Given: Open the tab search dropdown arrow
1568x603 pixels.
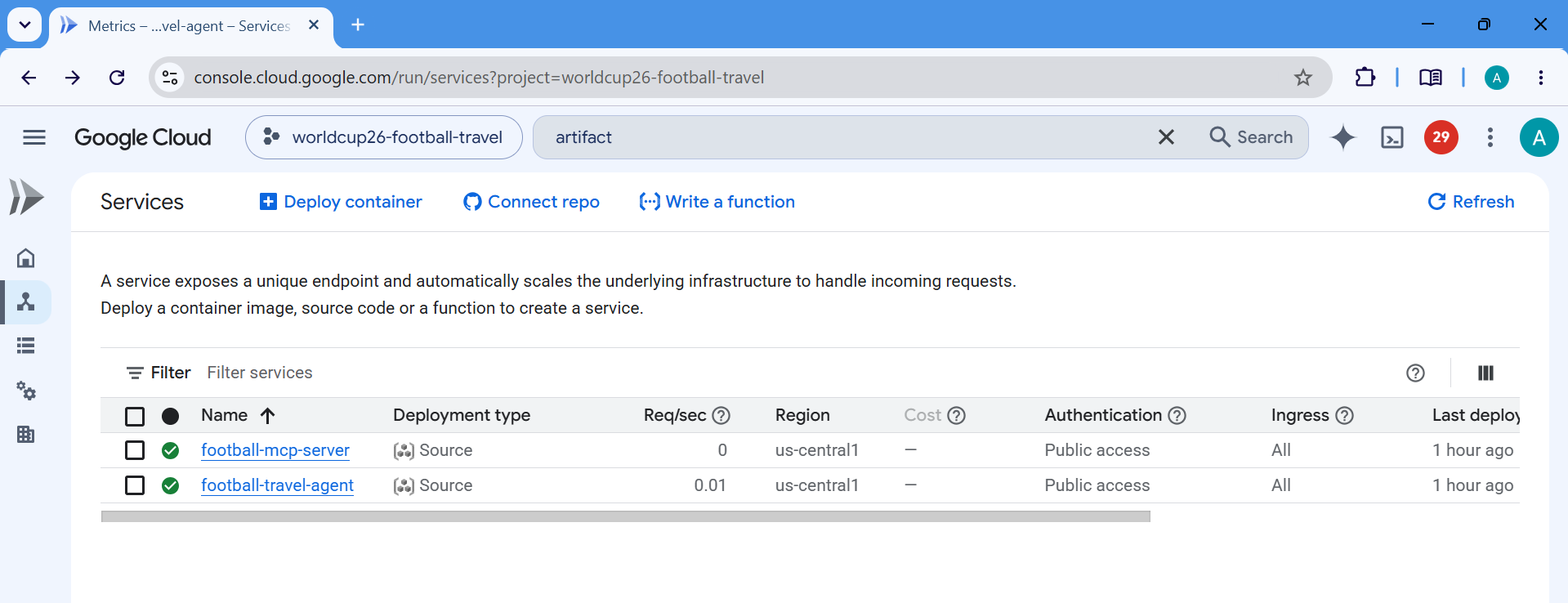Looking at the screenshot, I should point(25,25).
